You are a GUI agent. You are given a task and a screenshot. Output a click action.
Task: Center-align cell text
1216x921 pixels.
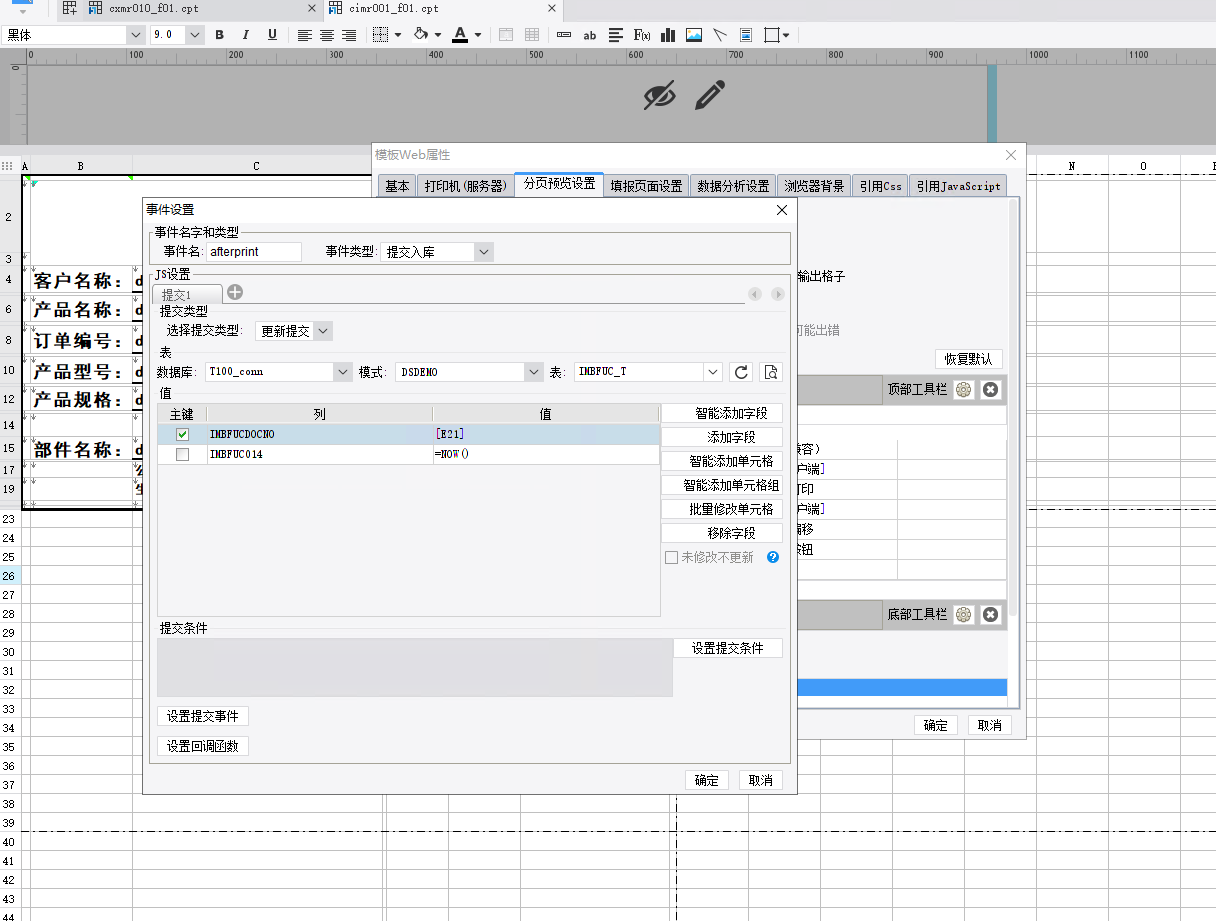tap(327, 35)
